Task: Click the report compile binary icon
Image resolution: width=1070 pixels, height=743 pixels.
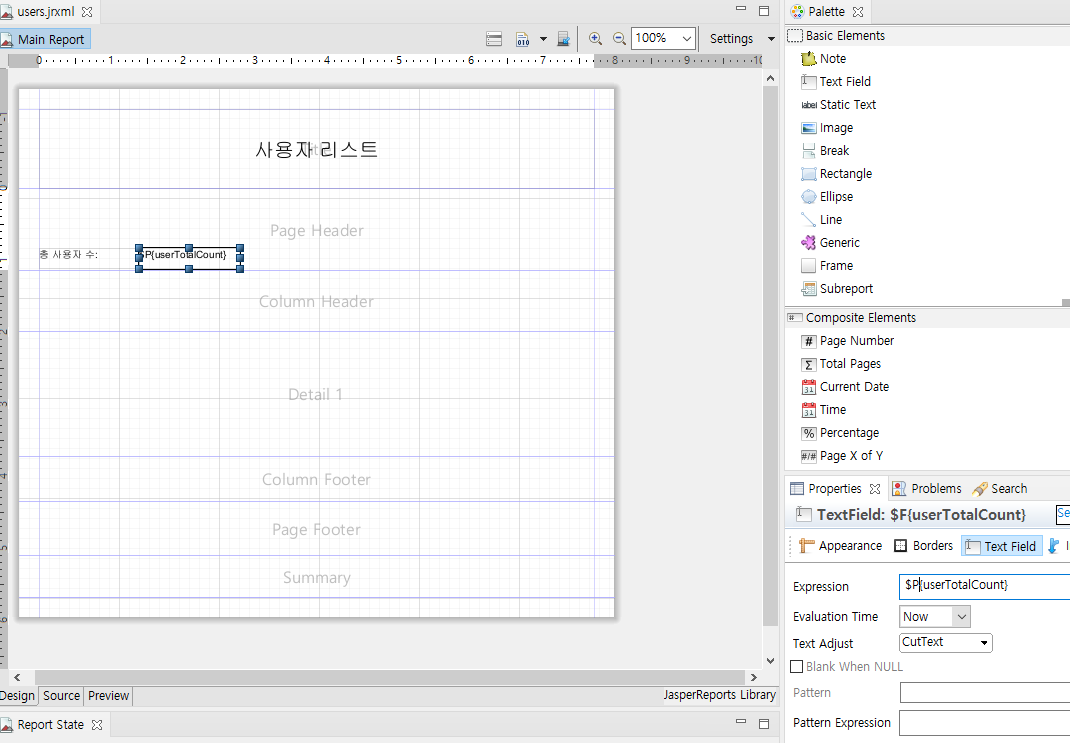Action: (x=523, y=39)
